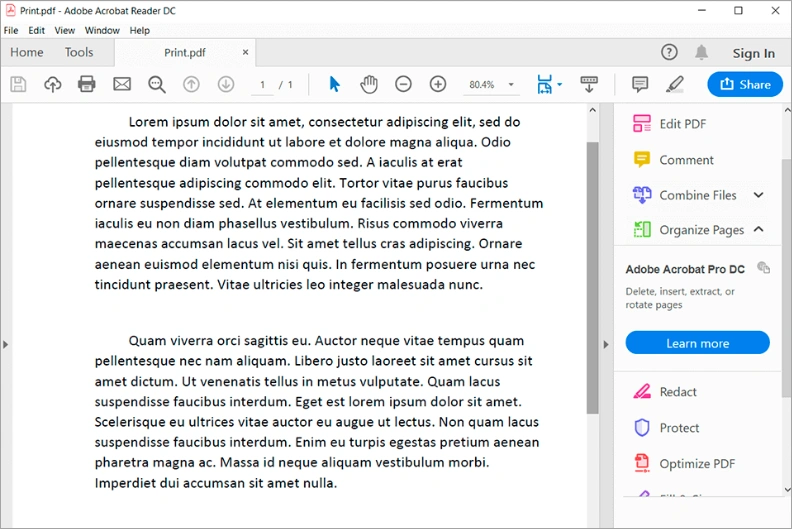Open the File menu
This screenshot has width=792, height=529.
[11, 30]
